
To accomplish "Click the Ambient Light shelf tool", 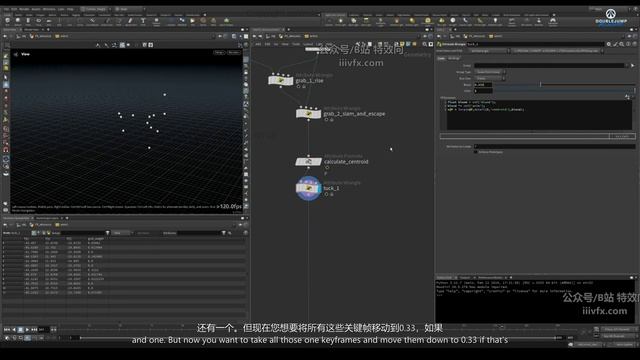I will point(495,22).
